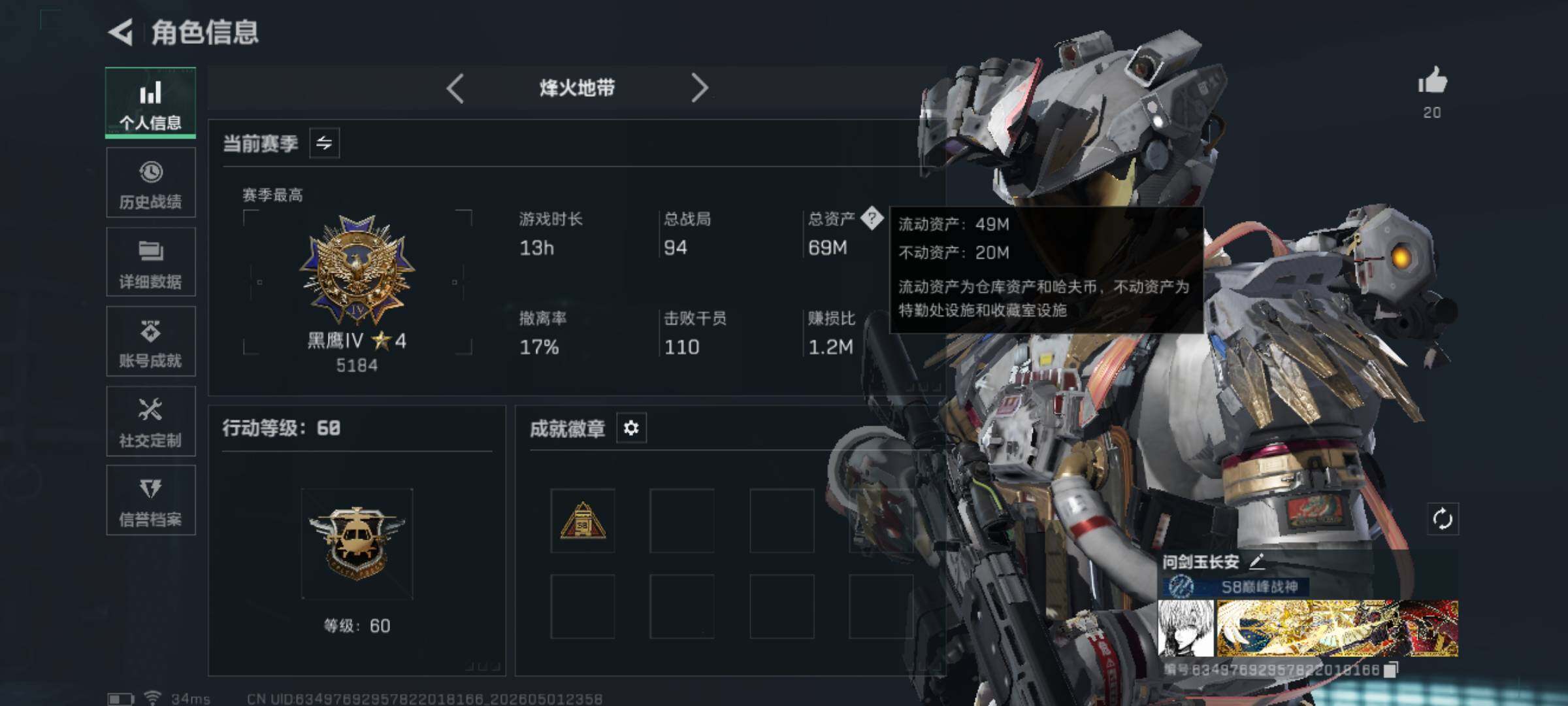The width and height of the screenshot is (1568, 706).
Task: Open the 账号成就 tab
Action: pos(150,341)
